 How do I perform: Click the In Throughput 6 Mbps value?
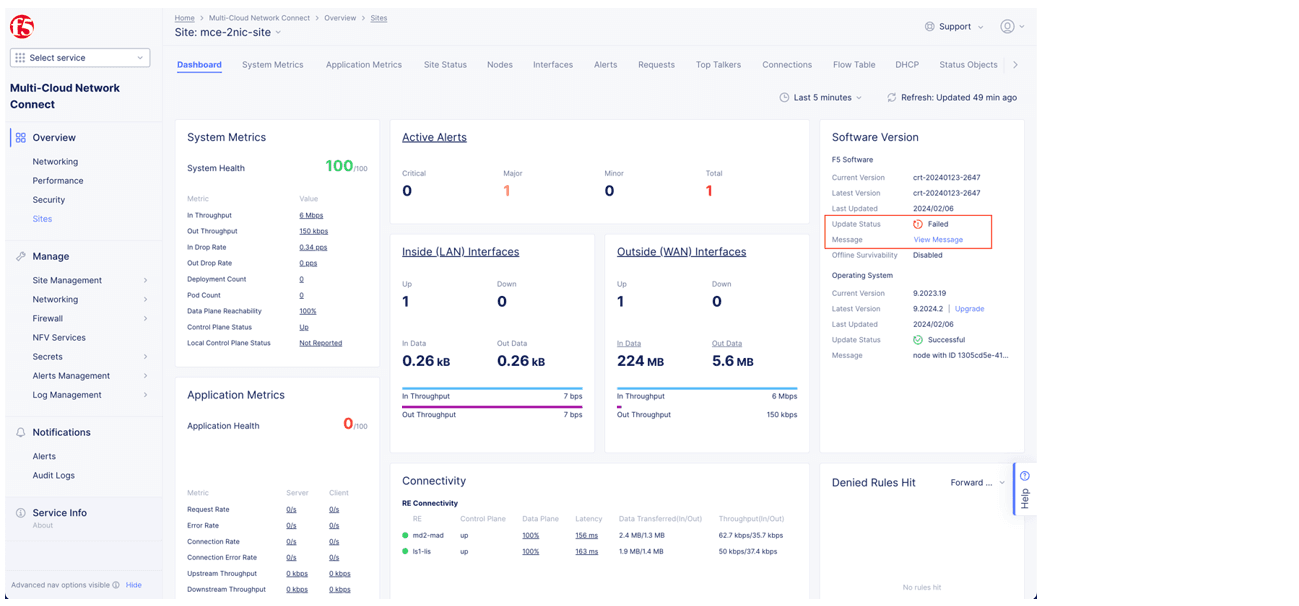[311, 216]
